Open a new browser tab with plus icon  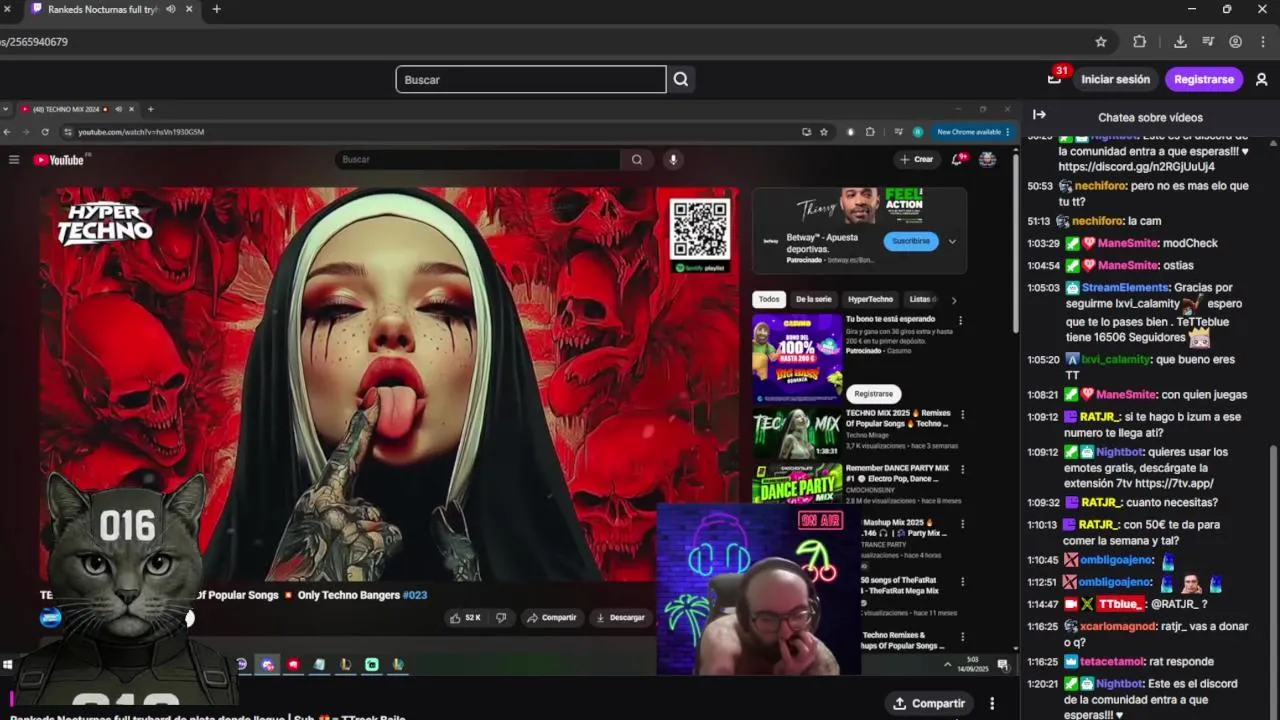click(x=216, y=9)
